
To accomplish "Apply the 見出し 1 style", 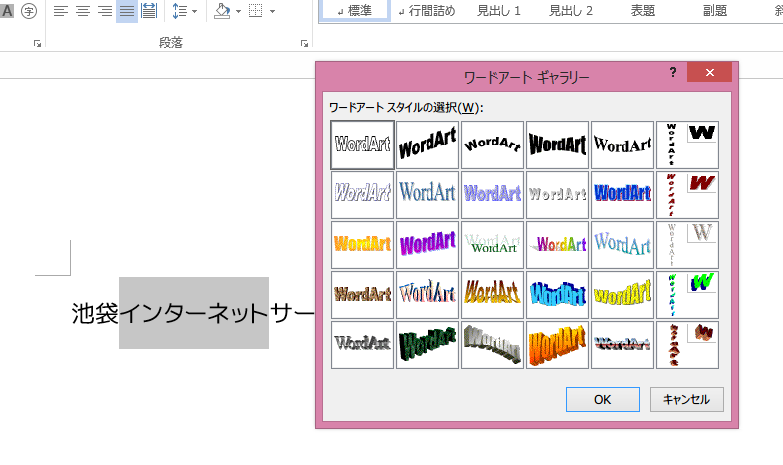I will click(498, 10).
